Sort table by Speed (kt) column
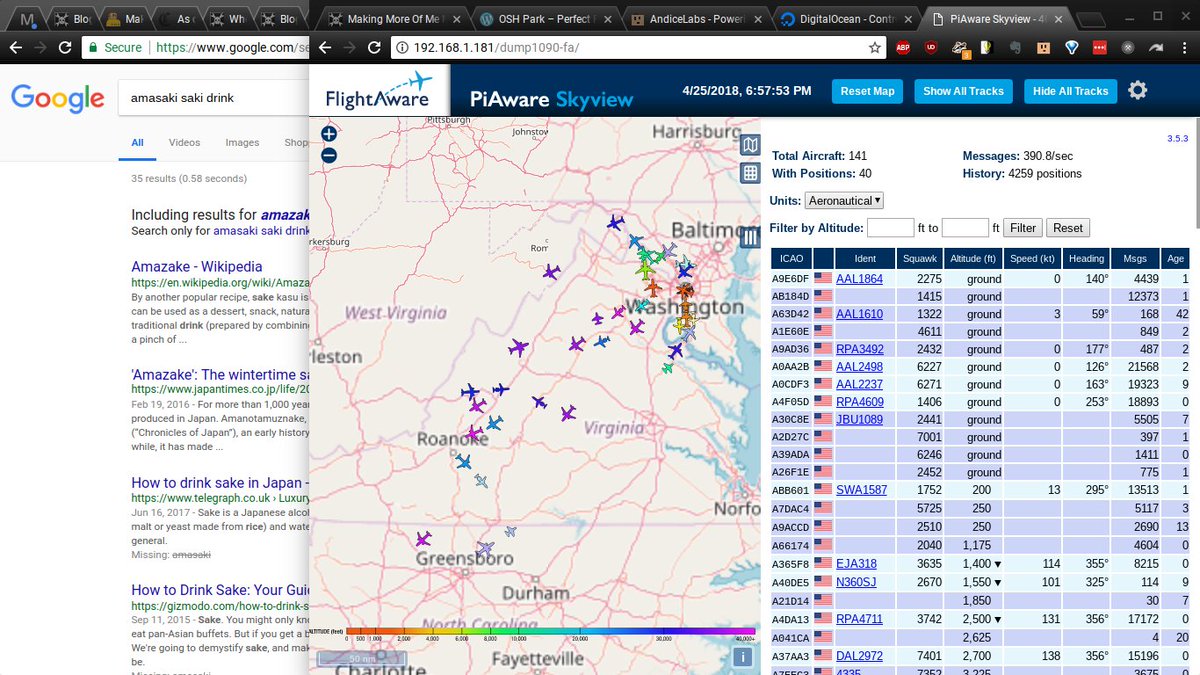This screenshot has height=675, width=1200. (x=1033, y=258)
